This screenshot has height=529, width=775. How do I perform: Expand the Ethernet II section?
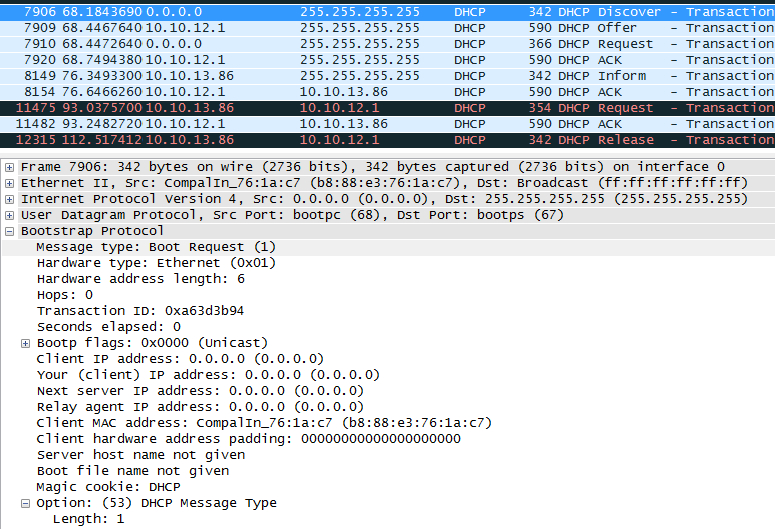click(10, 183)
